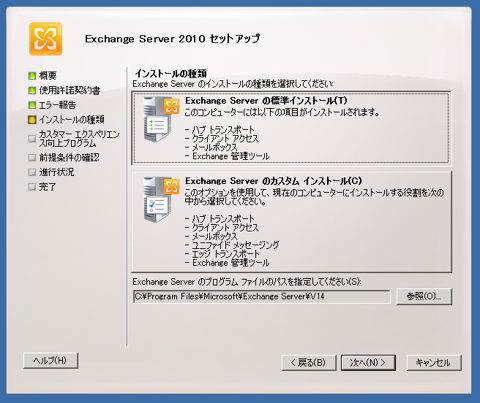Open the インストールの種類 step in sidebar
480x403 pixels.
(72, 120)
